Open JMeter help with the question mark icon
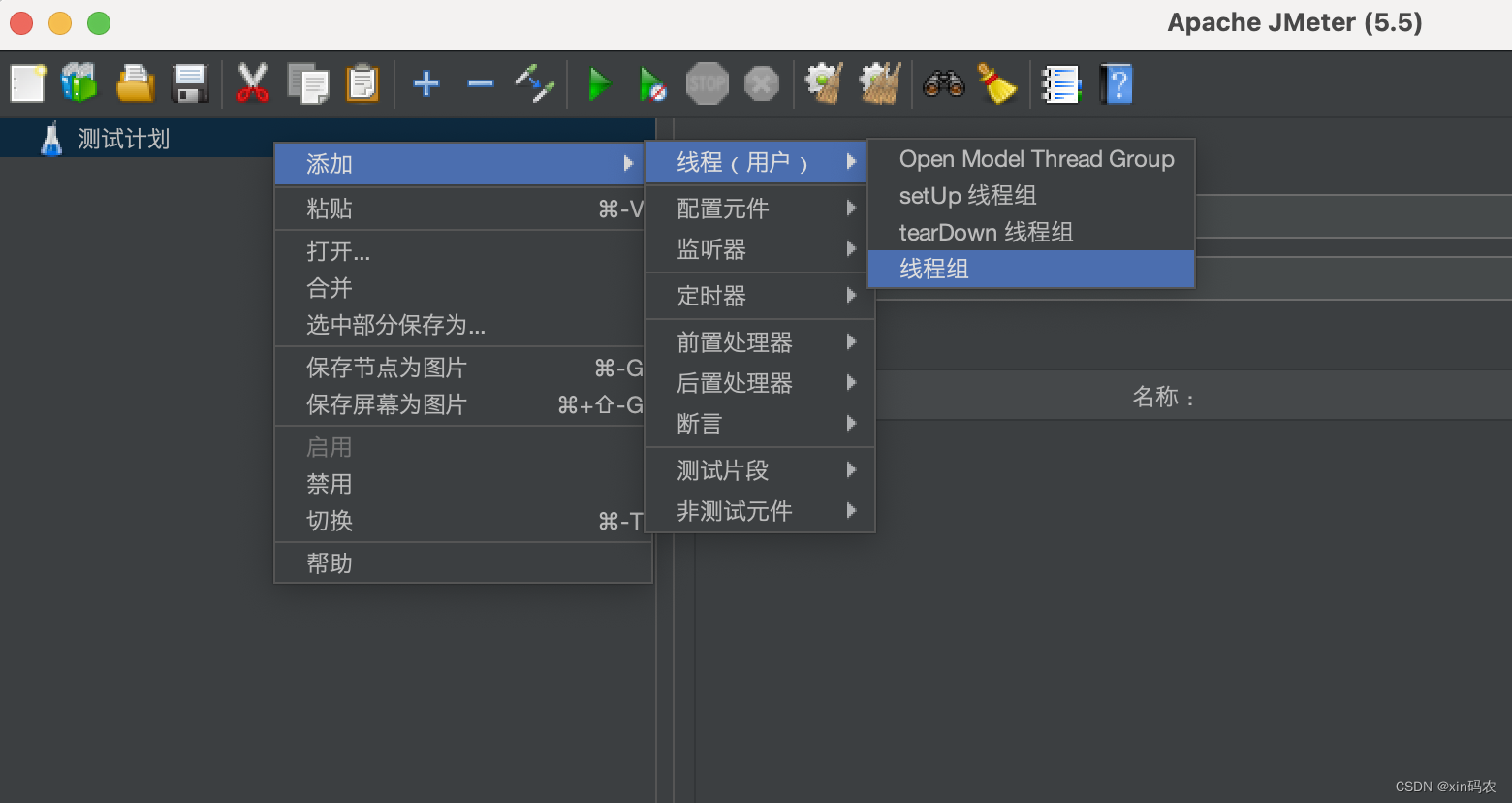Screen dimensions: 1512x803 [x=1117, y=83]
